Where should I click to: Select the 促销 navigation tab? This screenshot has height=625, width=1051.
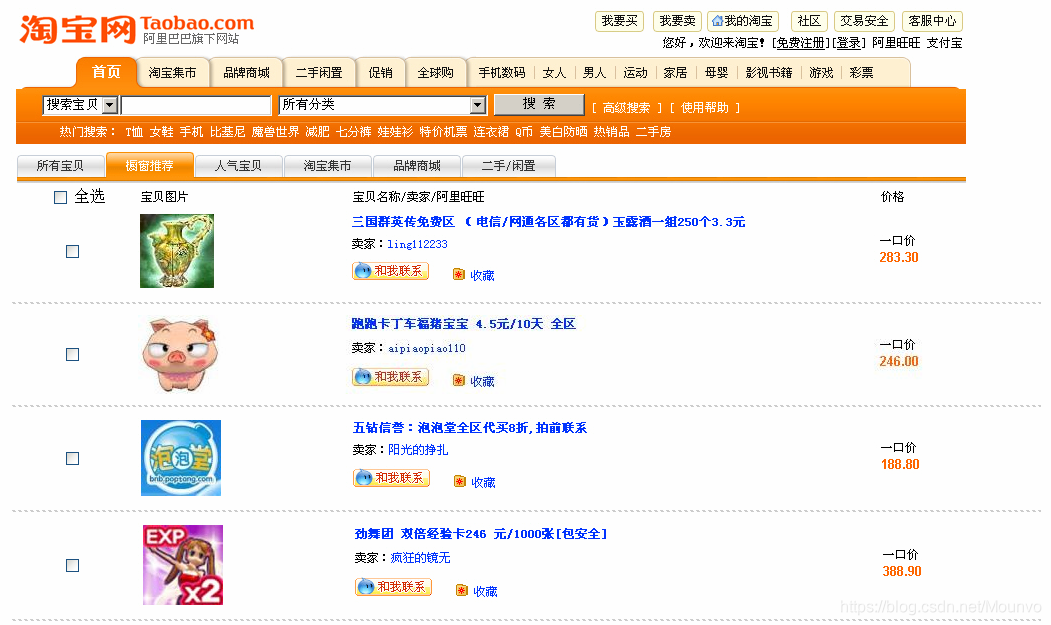[x=381, y=73]
